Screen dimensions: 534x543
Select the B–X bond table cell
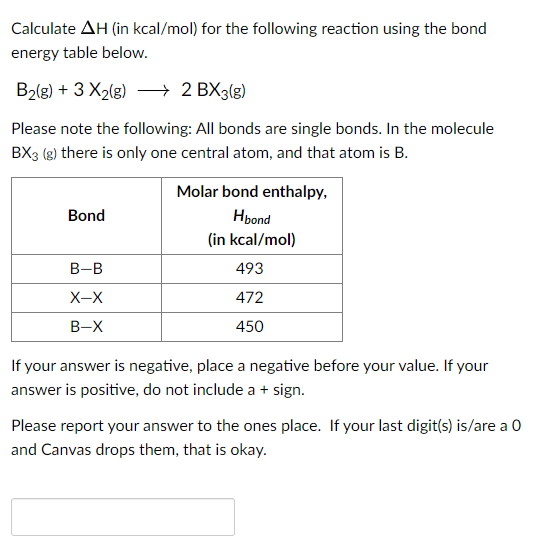pyautogui.click(x=86, y=327)
